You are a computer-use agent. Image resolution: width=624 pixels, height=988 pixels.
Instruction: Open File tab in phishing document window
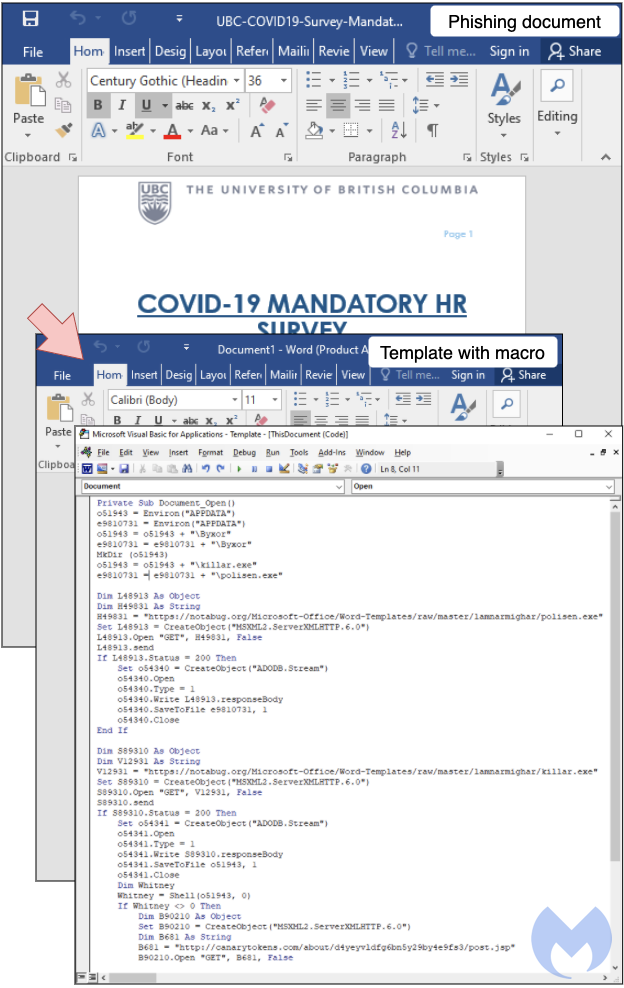click(33, 52)
